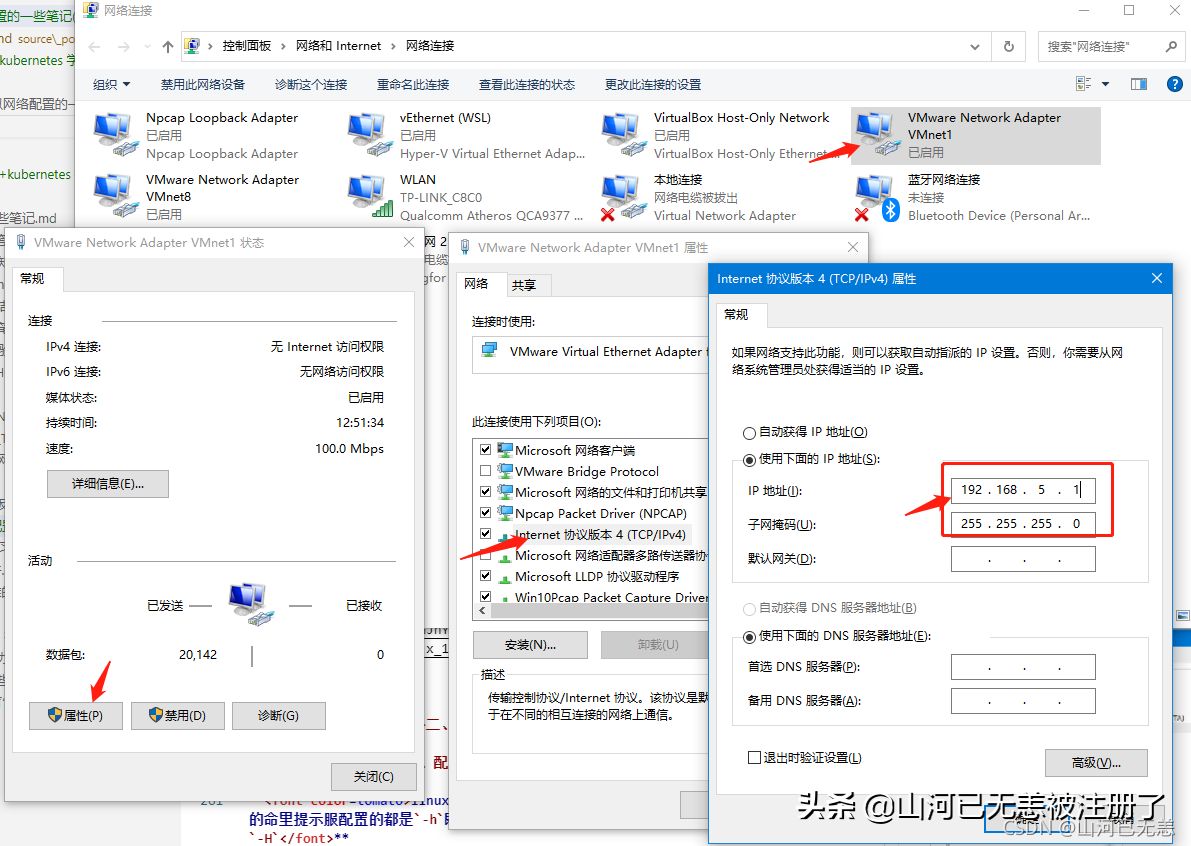Click the 网络连接 title bar window icon
This screenshot has width=1191, height=846.
pos(91,10)
